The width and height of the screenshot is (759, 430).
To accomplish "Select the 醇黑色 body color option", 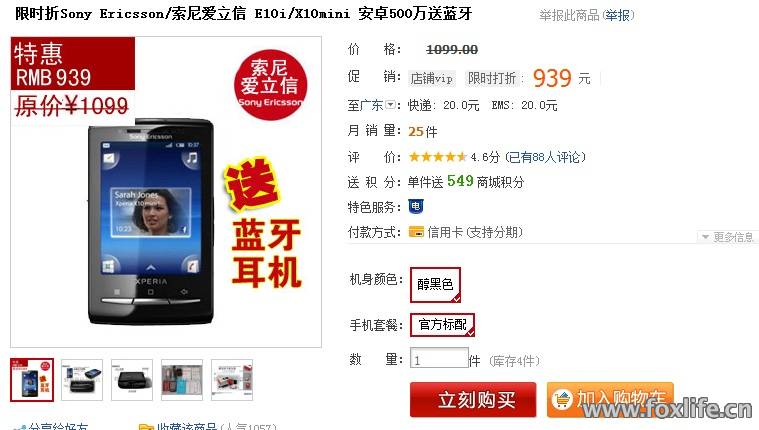I will (435, 285).
